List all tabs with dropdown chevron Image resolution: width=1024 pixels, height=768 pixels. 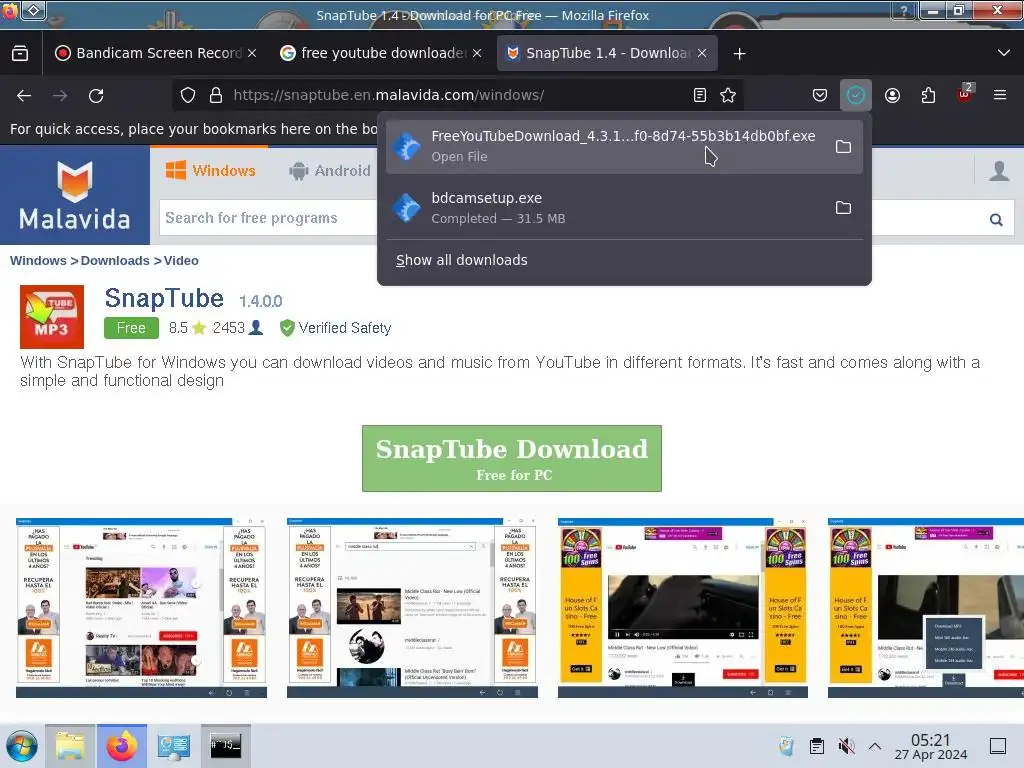coord(1004,53)
